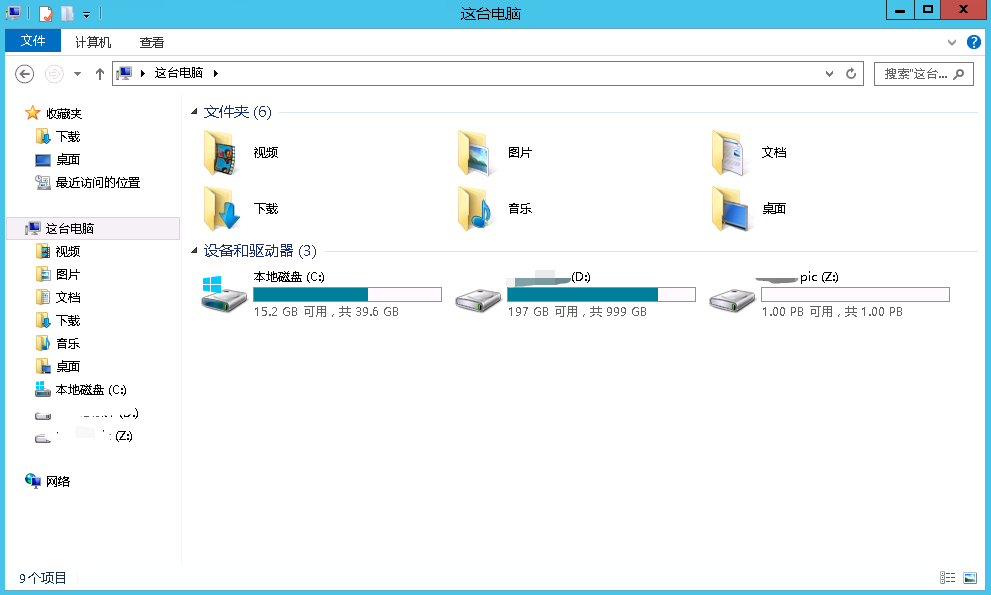Click the Z: drive usage bar
Viewport: 991px width, 595px height.
pyautogui.click(x=855, y=295)
